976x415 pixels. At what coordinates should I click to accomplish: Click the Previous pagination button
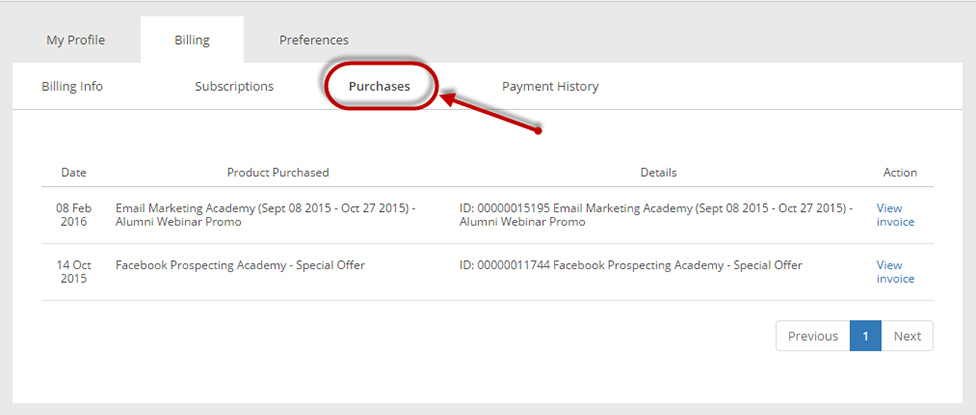coord(813,336)
